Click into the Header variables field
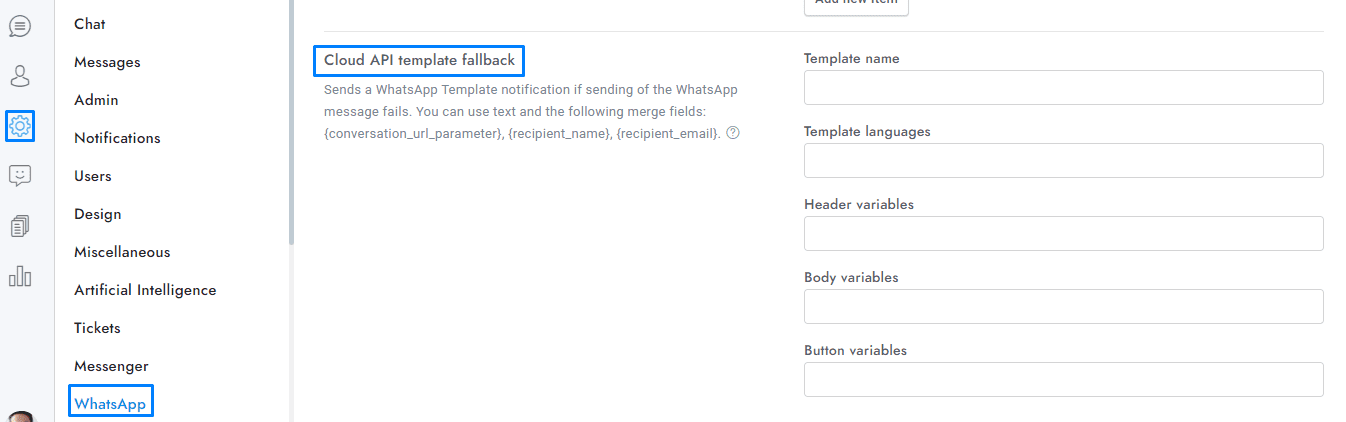Viewport: 1346px width, 422px height. pos(1063,234)
